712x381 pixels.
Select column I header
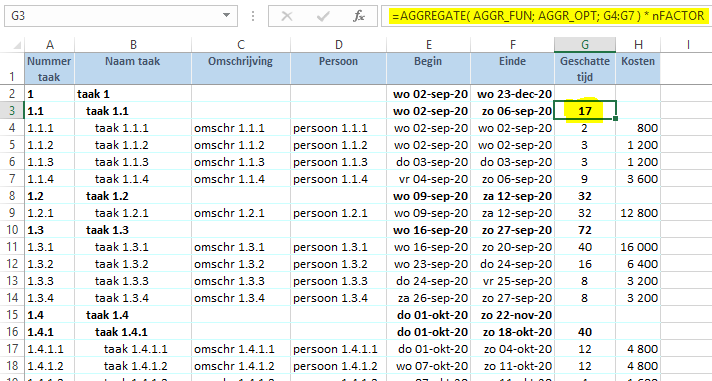coord(688,45)
